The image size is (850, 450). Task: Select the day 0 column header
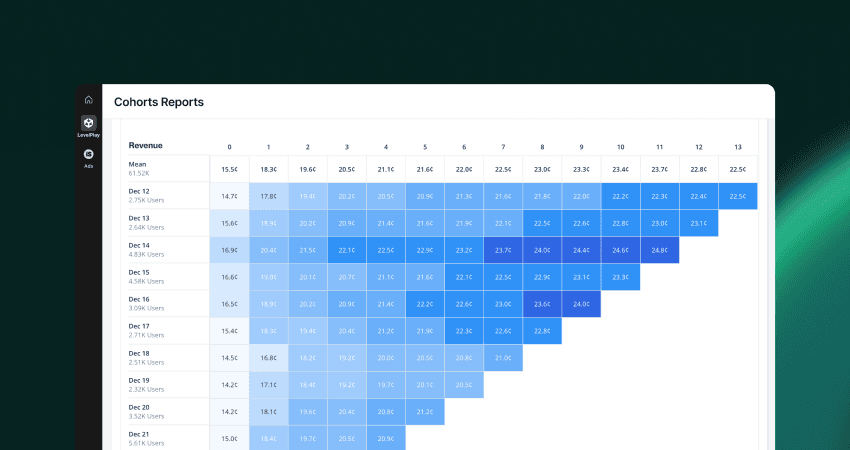click(229, 147)
